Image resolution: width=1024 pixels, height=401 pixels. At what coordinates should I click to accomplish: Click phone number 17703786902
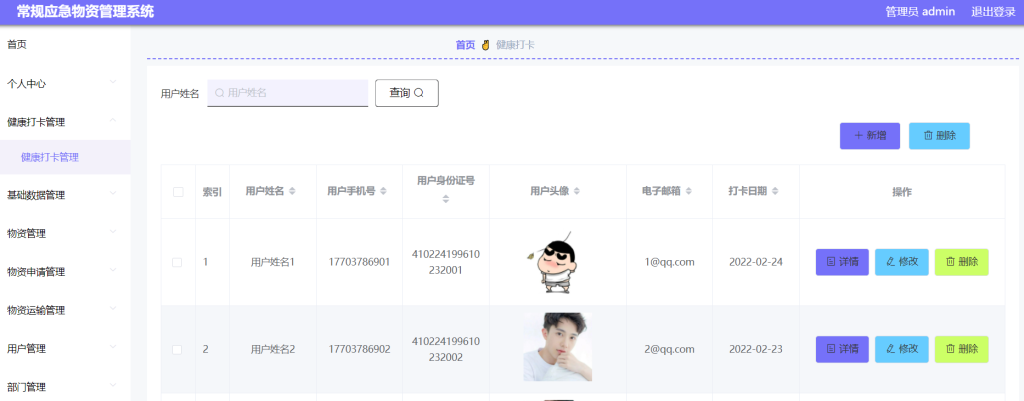(x=359, y=349)
